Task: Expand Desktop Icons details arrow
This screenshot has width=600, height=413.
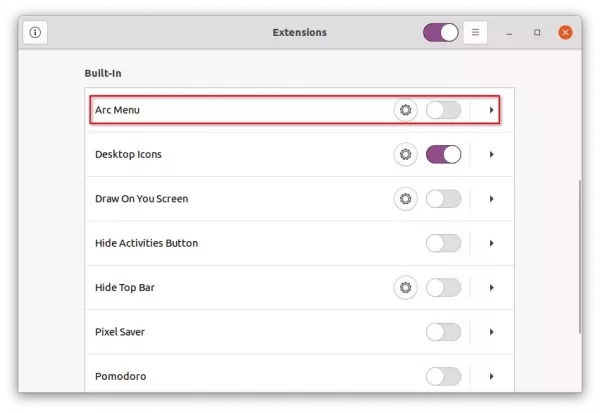Action: pyautogui.click(x=491, y=154)
